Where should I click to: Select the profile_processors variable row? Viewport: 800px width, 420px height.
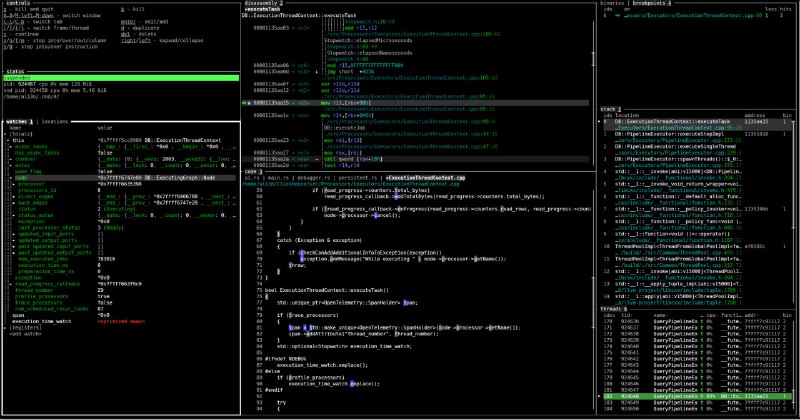coord(121,297)
